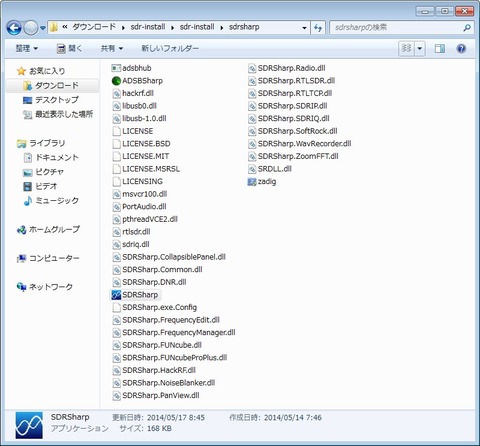
Task: Select the SDRSharp application icon in the file list
Action: pos(116,295)
